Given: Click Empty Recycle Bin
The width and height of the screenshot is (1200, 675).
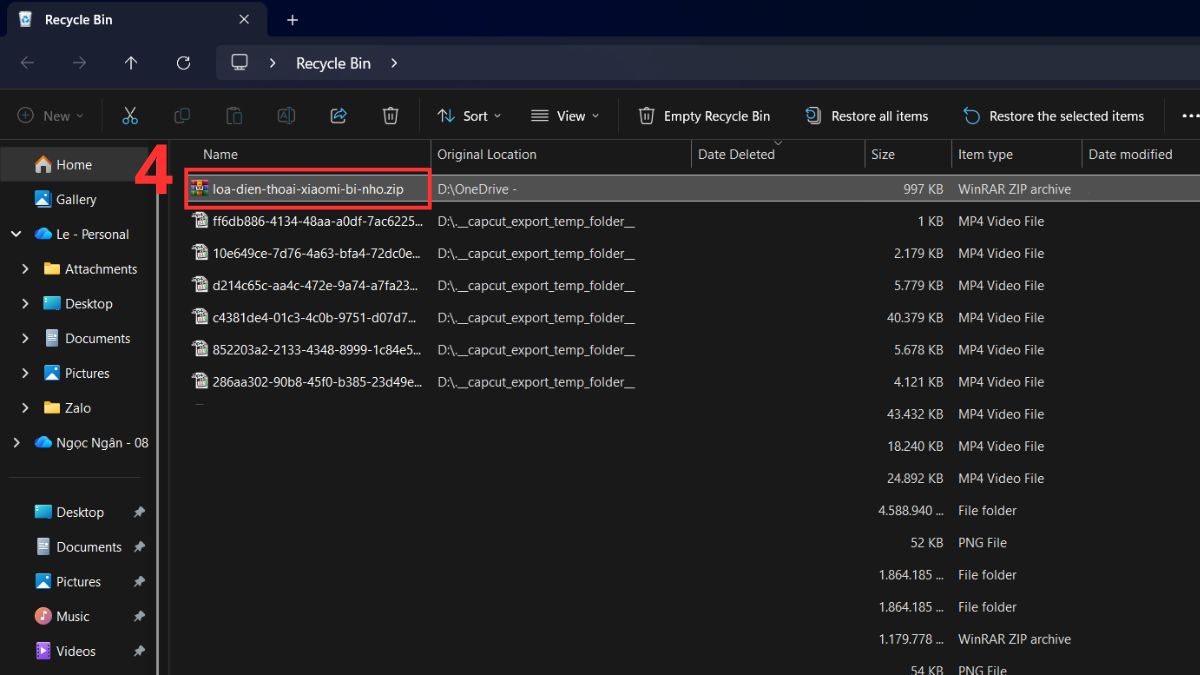Looking at the screenshot, I should click(704, 115).
